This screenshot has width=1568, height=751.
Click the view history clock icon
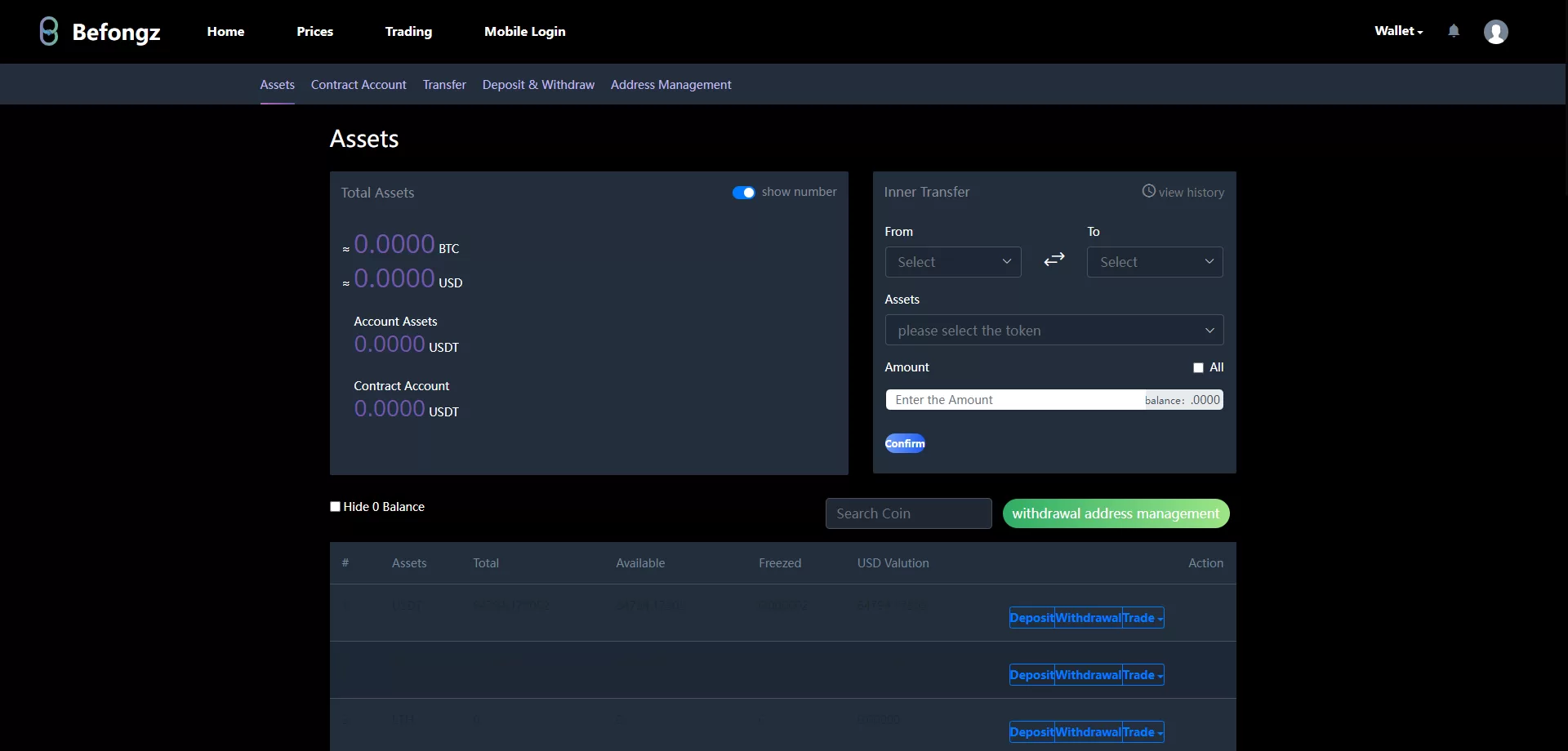pos(1148,191)
